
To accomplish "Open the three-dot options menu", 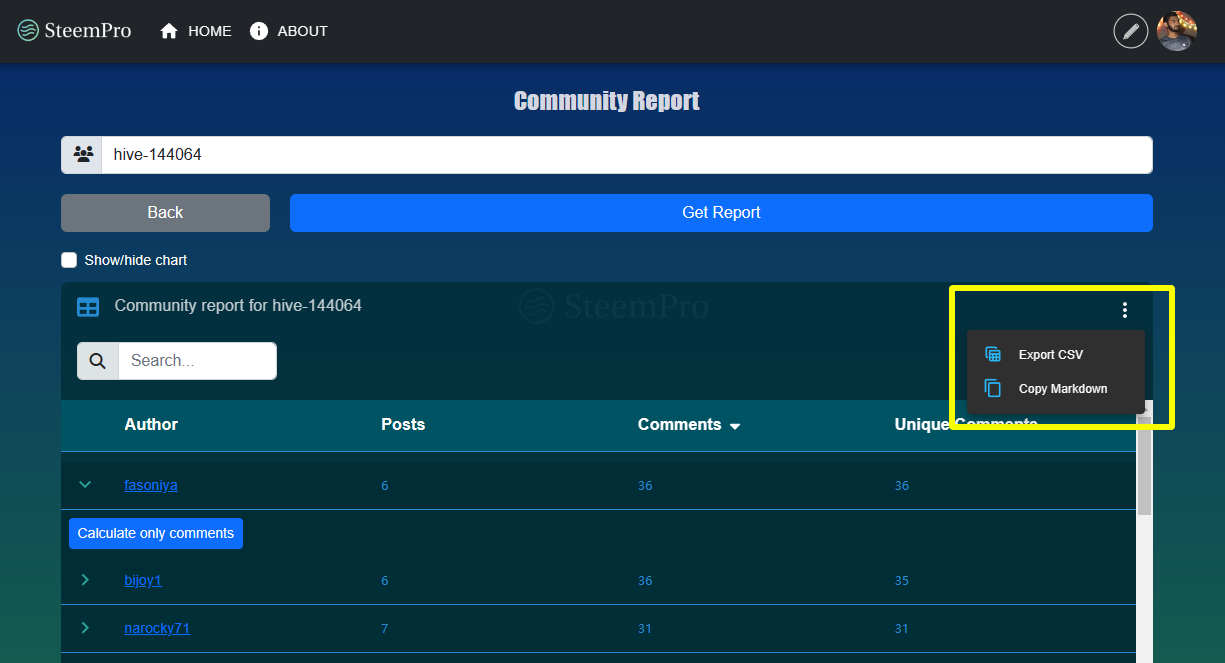I will click(x=1125, y=310).
